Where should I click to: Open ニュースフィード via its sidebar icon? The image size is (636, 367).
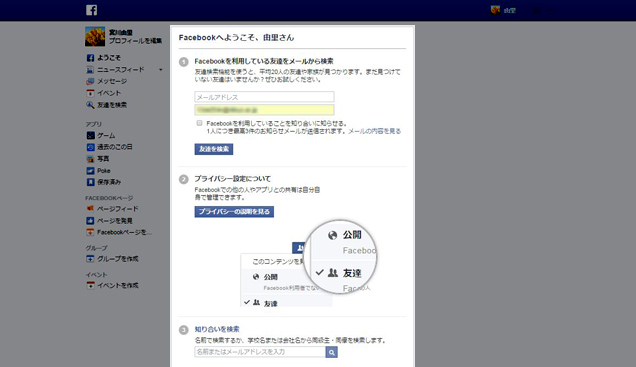[90, 70]
